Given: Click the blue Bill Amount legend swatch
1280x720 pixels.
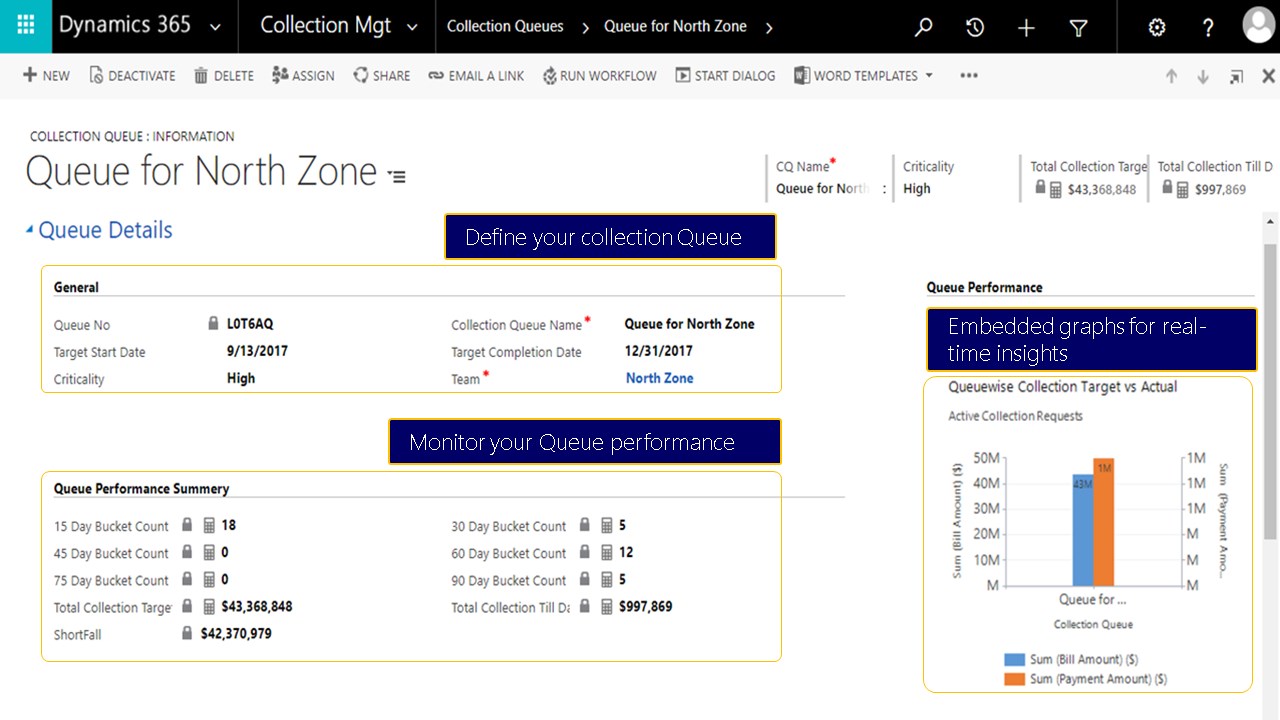Looking at the screenshot, I should [1014, 660].
